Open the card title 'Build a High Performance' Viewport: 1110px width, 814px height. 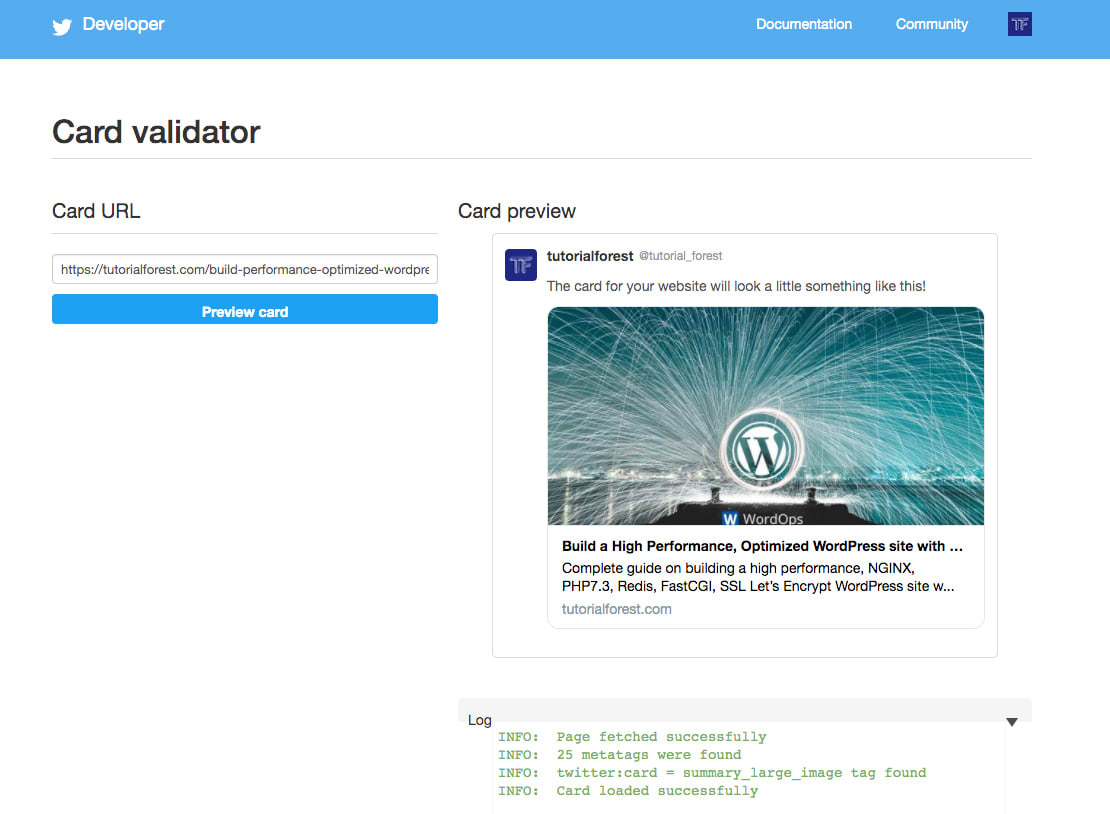click(x=762, y=546)
